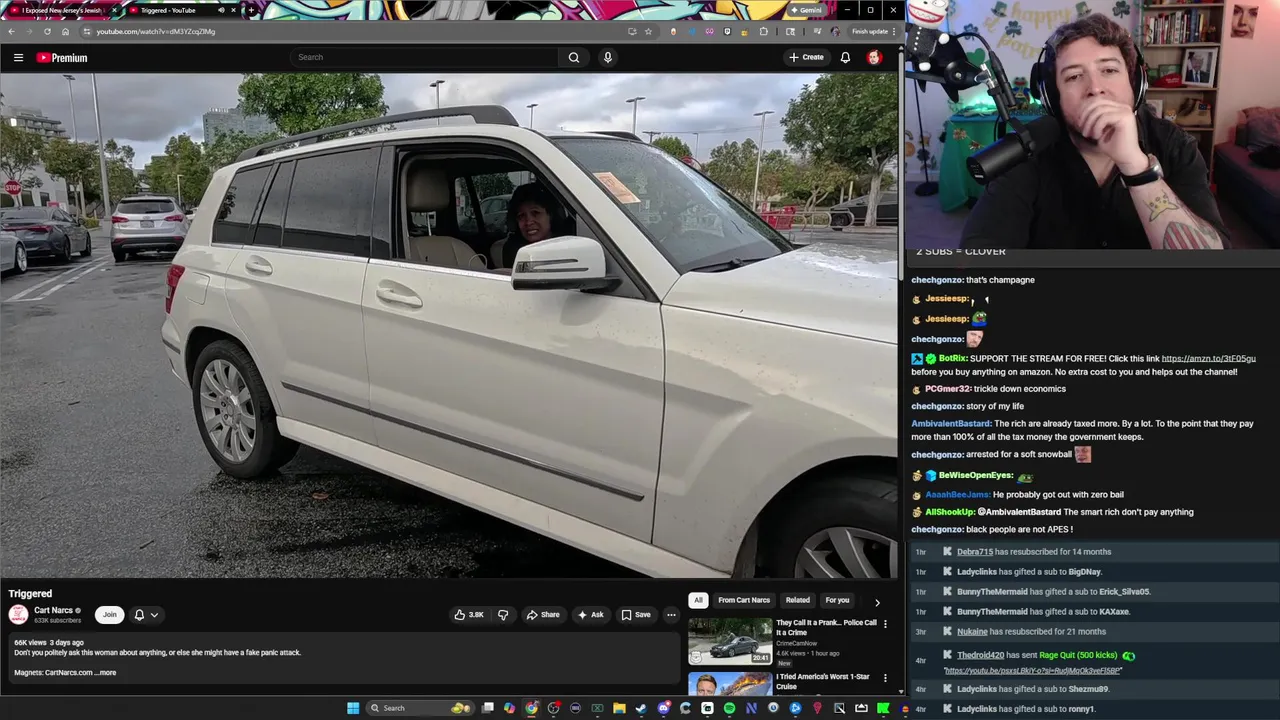1280x720 pixels.
Task: Go to YouTube Premium home logo
Action: pos(62,58)
